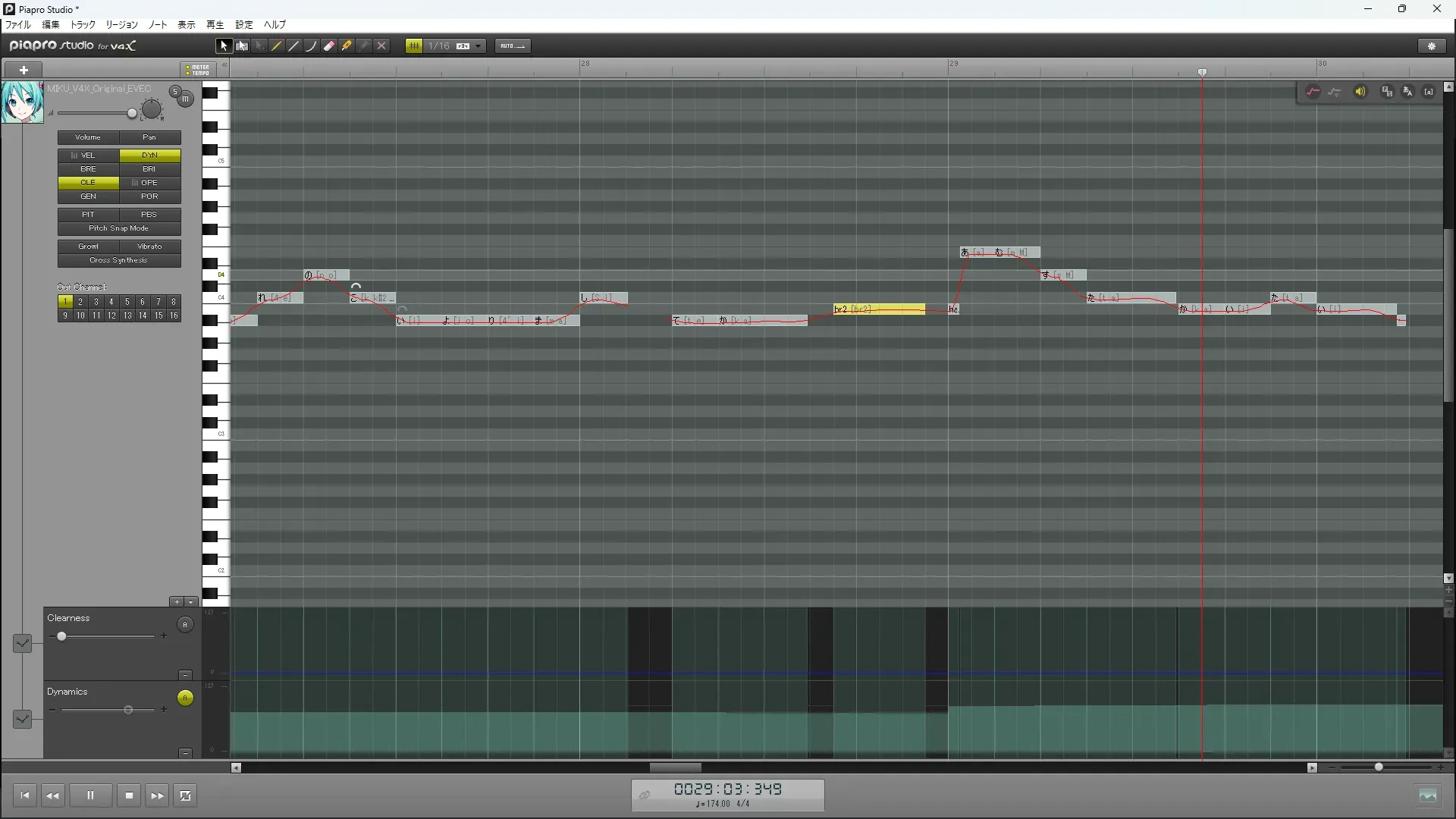Open the トラック menu
The width and height of the screenshot is (1456, 819).
coord(83,25)
